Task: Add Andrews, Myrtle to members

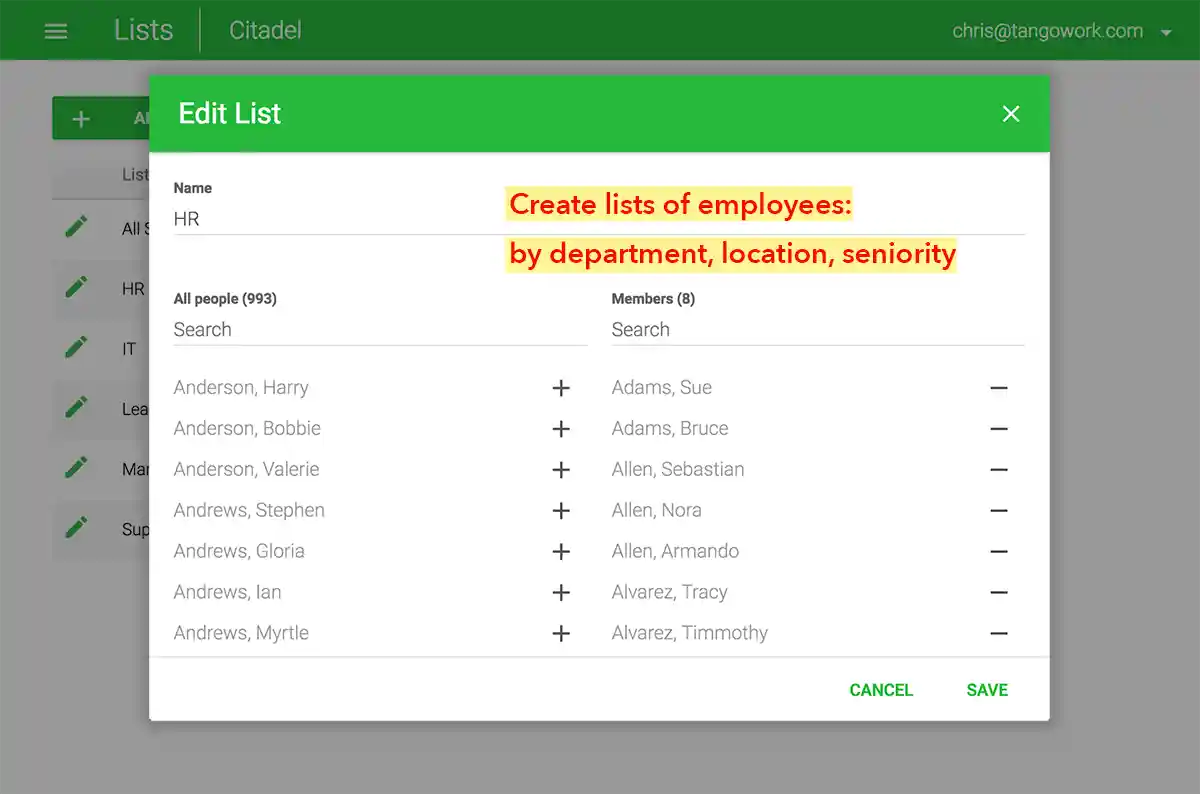Action: point(561,634)
